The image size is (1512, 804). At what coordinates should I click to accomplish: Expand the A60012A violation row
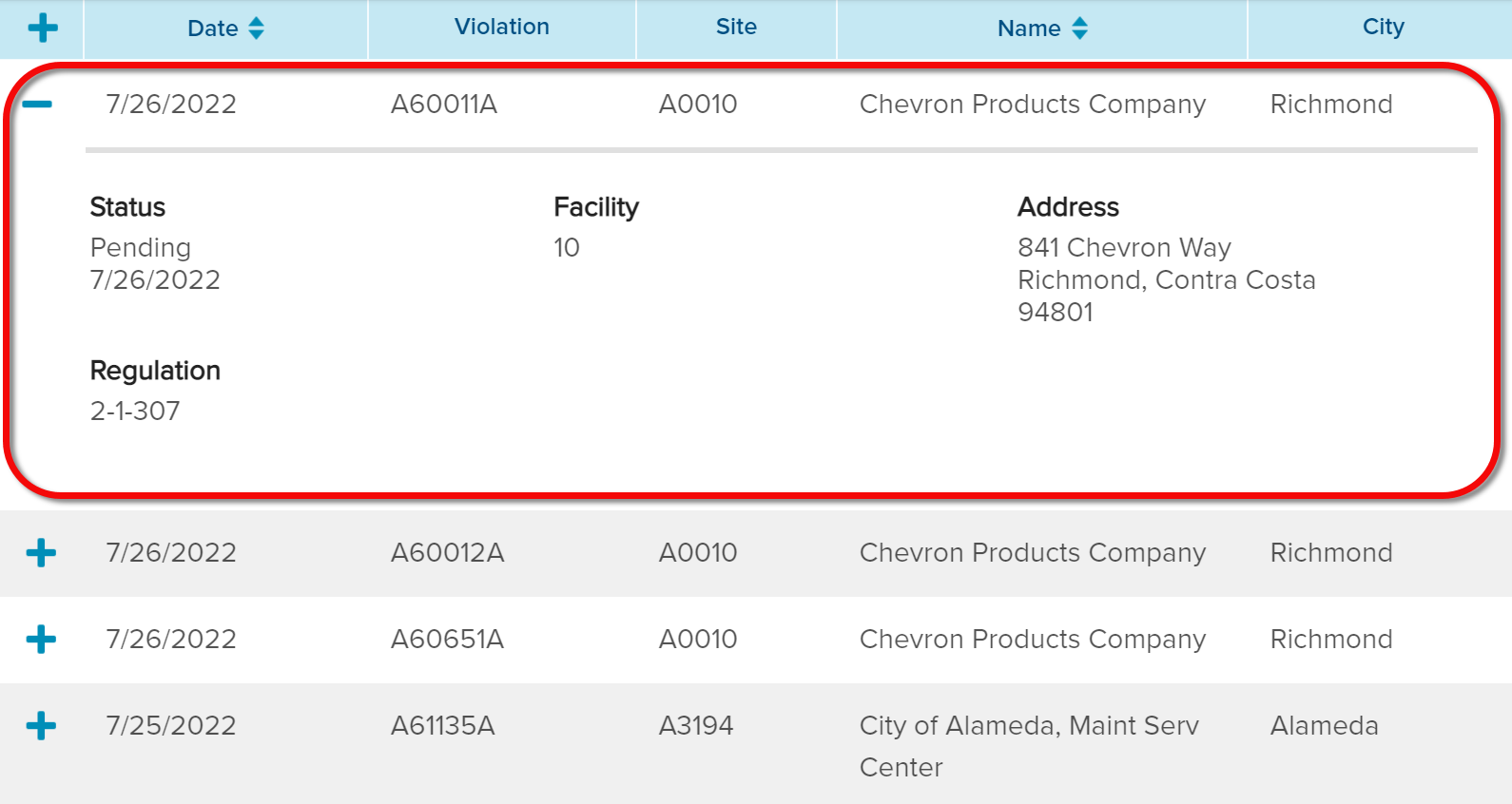41,552
